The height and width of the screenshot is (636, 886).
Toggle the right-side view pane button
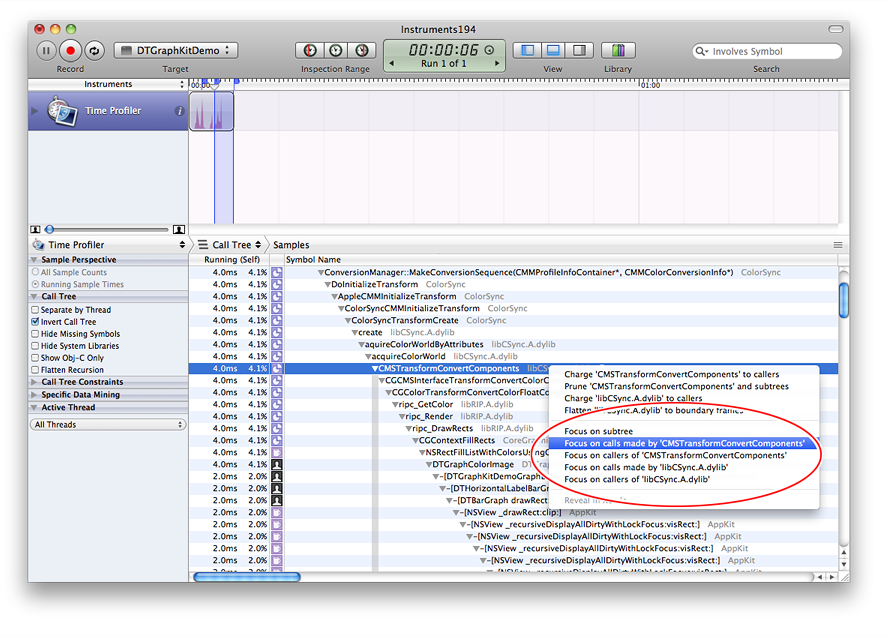[577, 50]
